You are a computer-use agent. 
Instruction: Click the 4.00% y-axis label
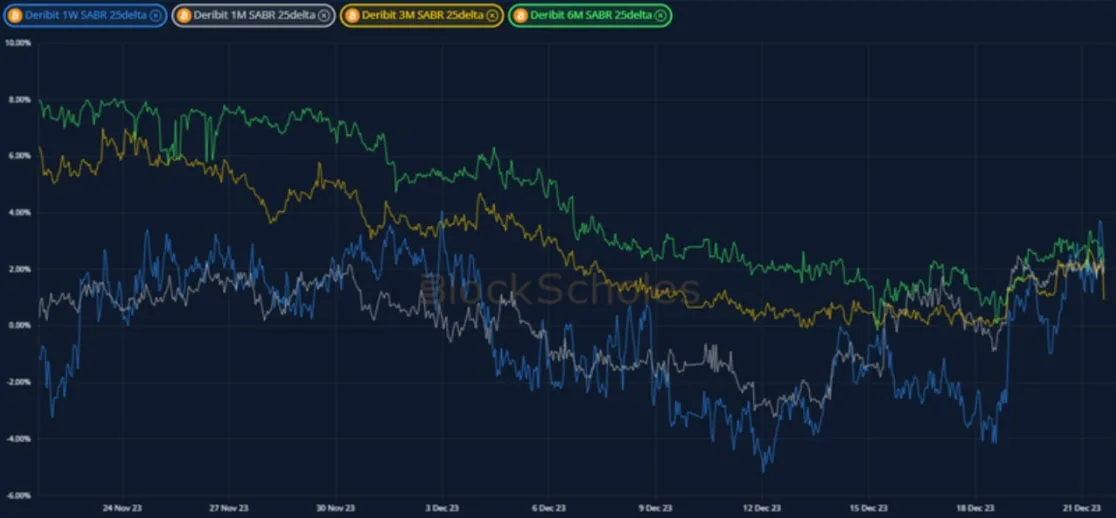coord(19,213)
